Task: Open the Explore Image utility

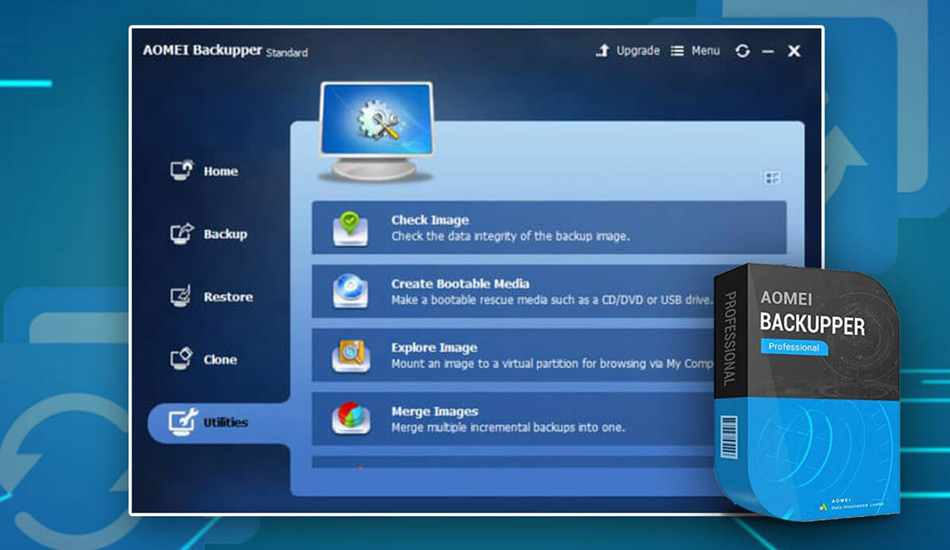Action: pos(514,356)
